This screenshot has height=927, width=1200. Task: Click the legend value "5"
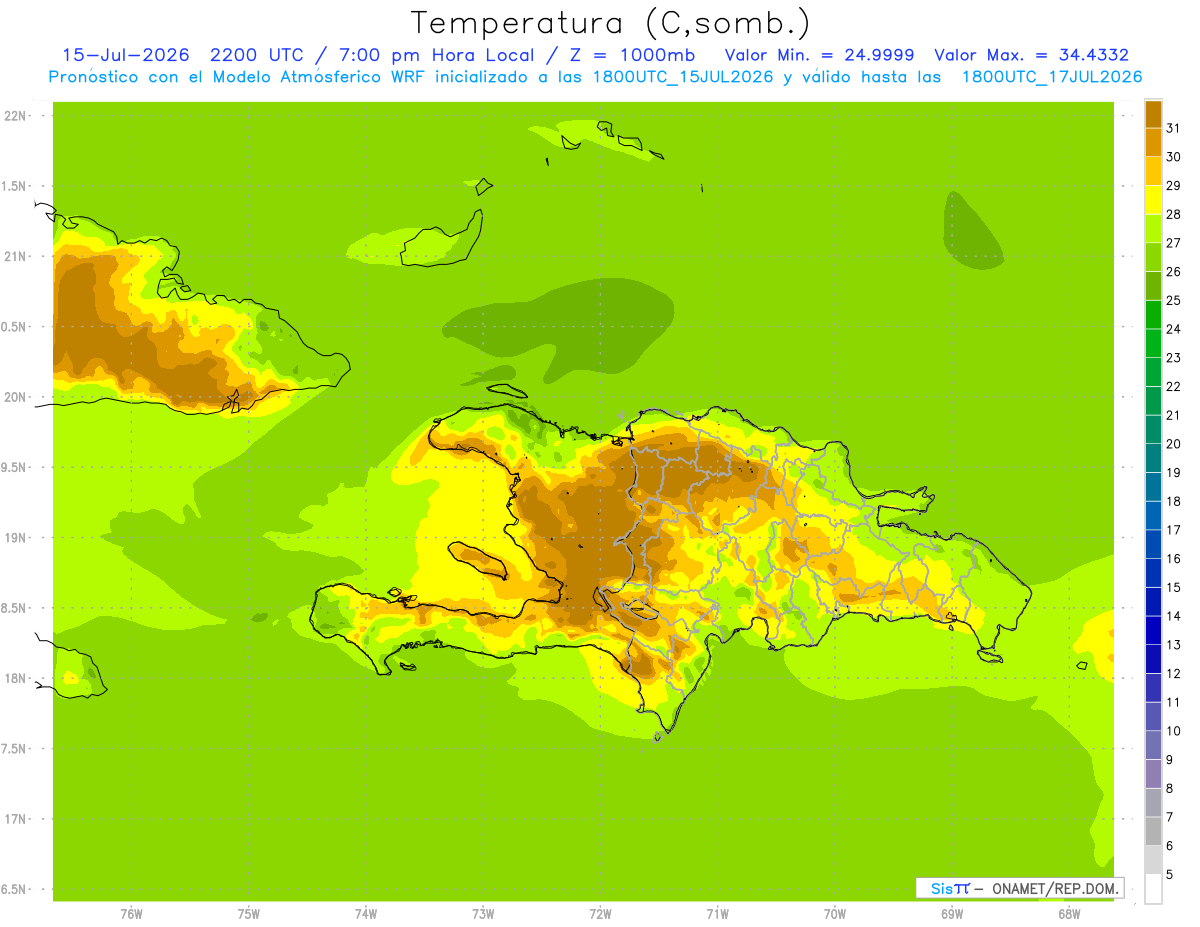click(1170, 874)
